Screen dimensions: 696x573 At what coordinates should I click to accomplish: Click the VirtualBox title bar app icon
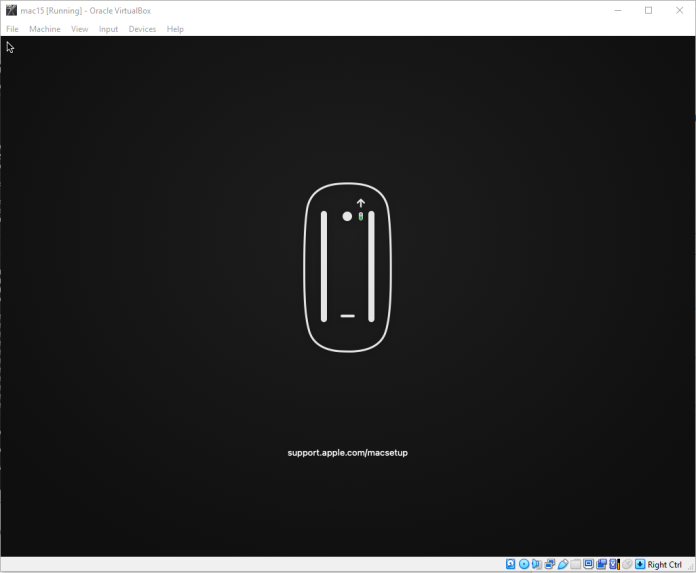(11, 10)
